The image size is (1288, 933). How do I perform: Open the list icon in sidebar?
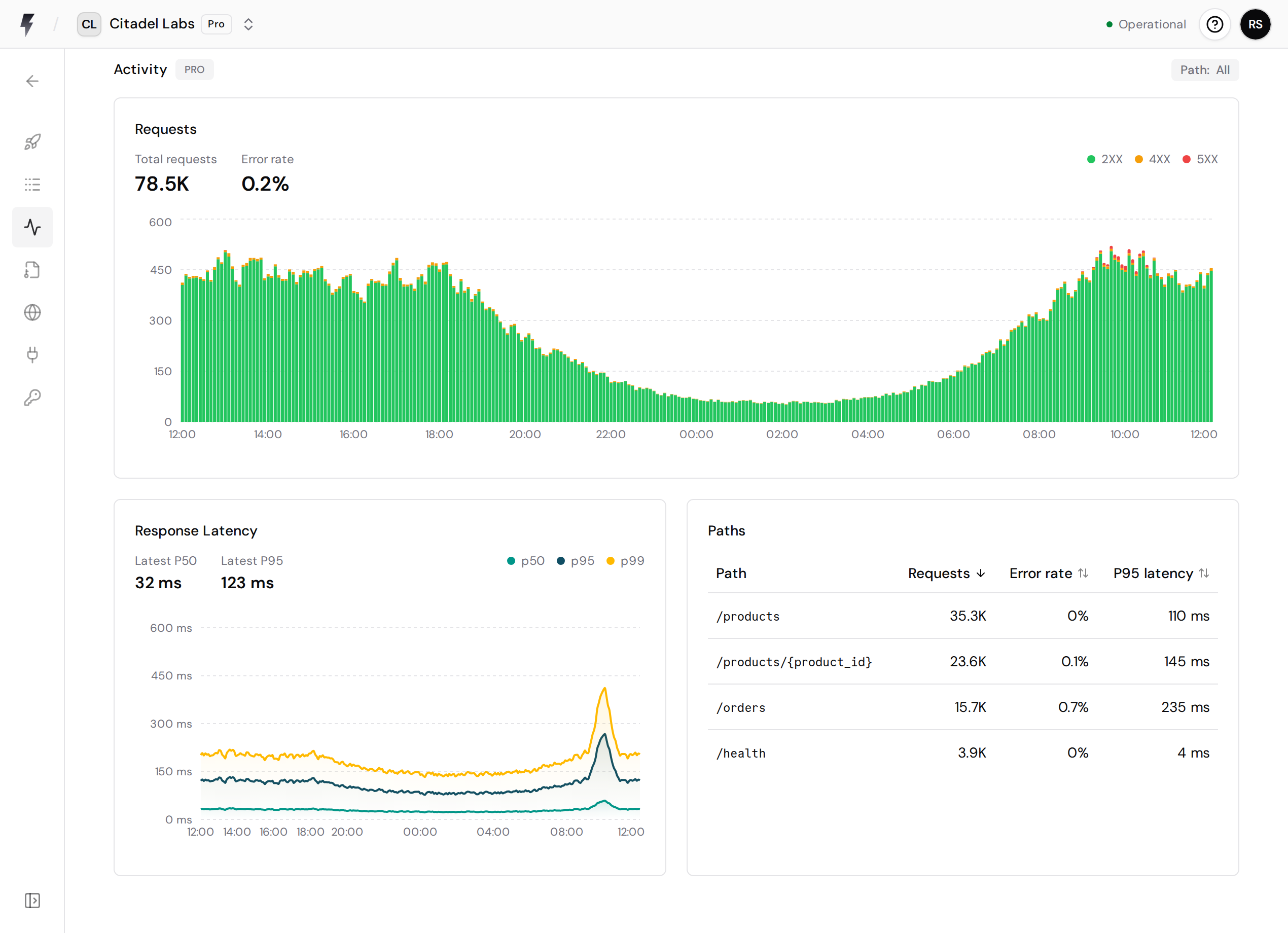pyautogui.click(x=32, y=185)
